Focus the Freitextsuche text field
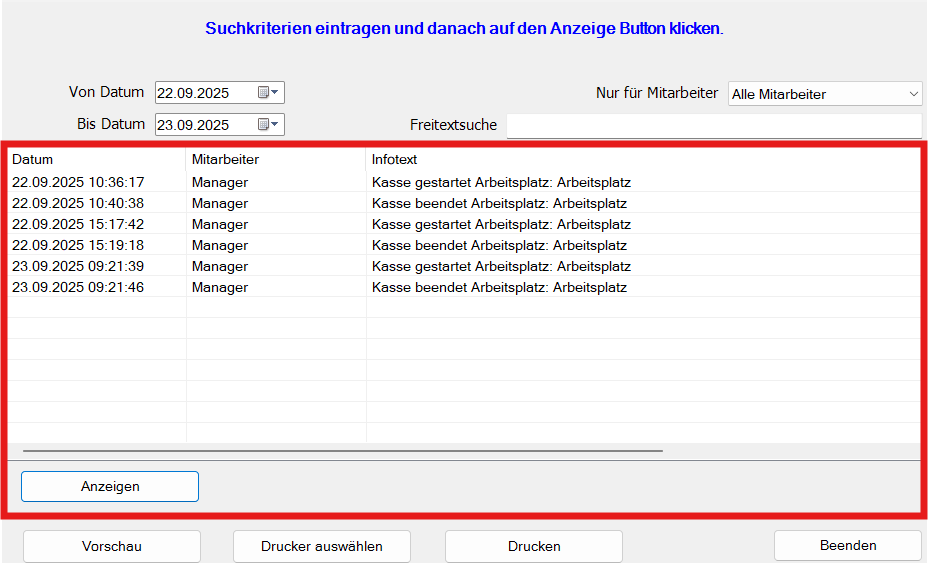The image size is (928, 563). pos(714,126)
